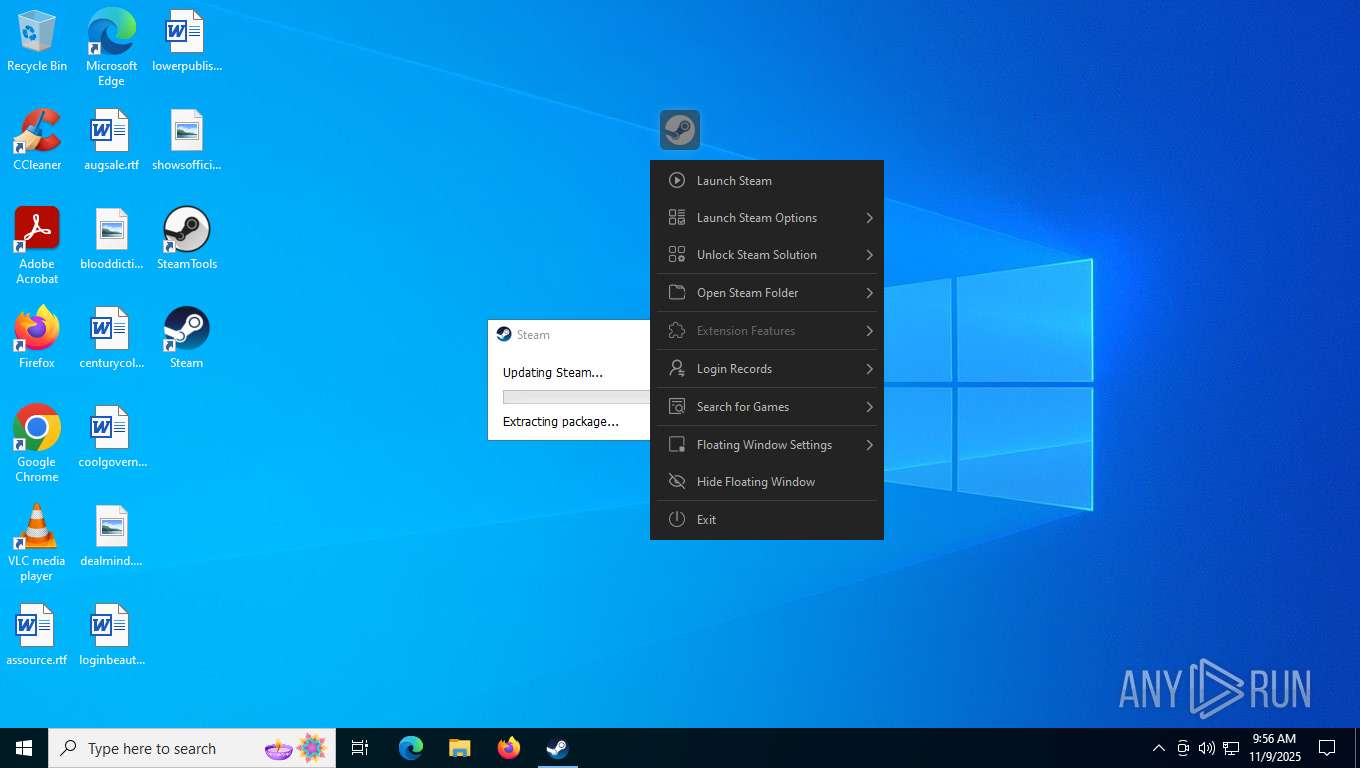Viewport: 1360px width, 768px height.
Task: Click the list icon beside Launch Steam Options
Action: point(677,217)
